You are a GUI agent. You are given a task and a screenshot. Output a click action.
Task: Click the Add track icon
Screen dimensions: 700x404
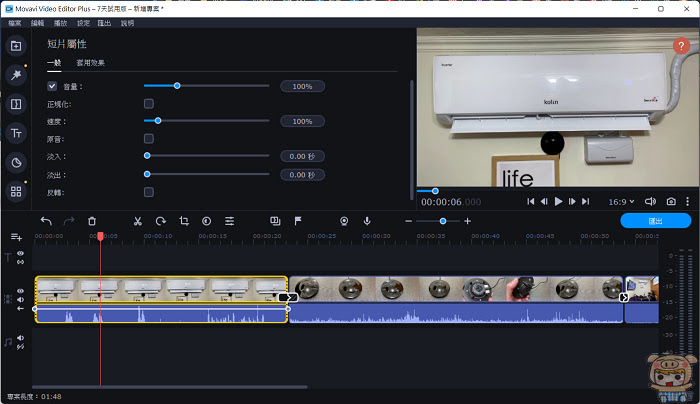[16, 237]
